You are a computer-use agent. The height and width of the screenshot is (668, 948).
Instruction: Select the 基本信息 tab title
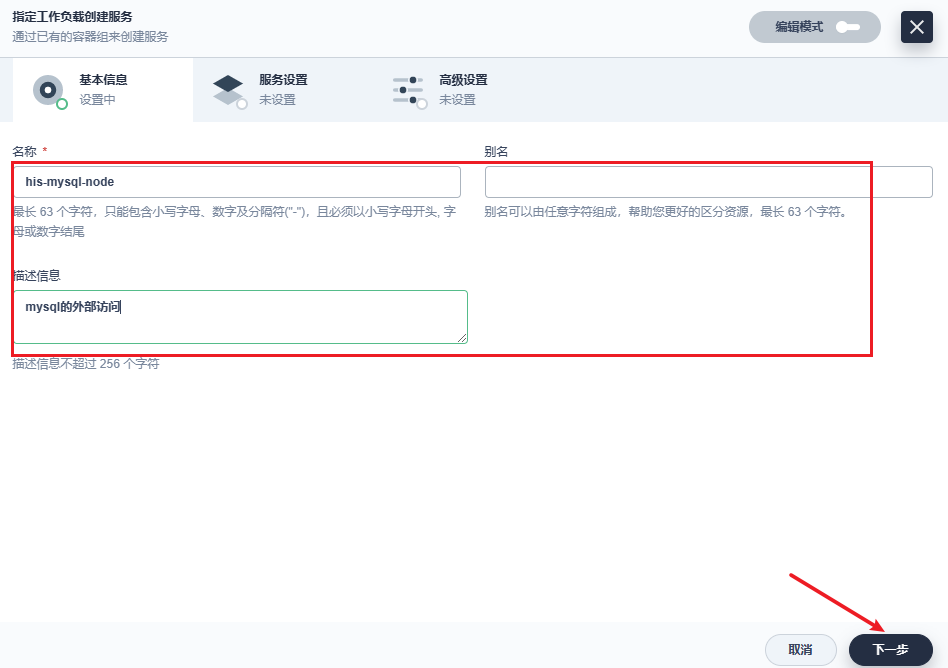pyautogui.click(x=103, y=80)
